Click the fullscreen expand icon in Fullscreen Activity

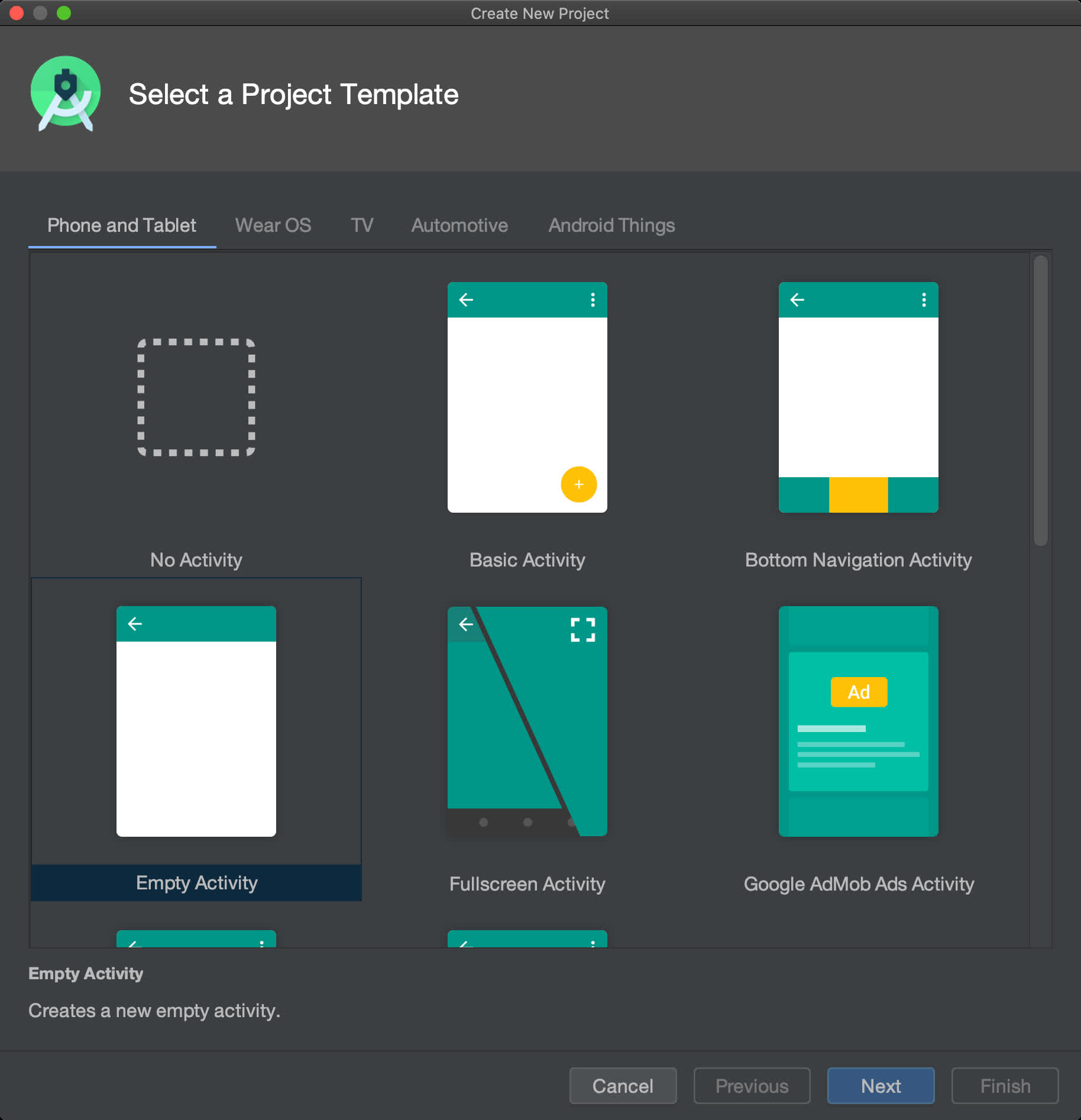pyautogui.click(x=582, y=630)
